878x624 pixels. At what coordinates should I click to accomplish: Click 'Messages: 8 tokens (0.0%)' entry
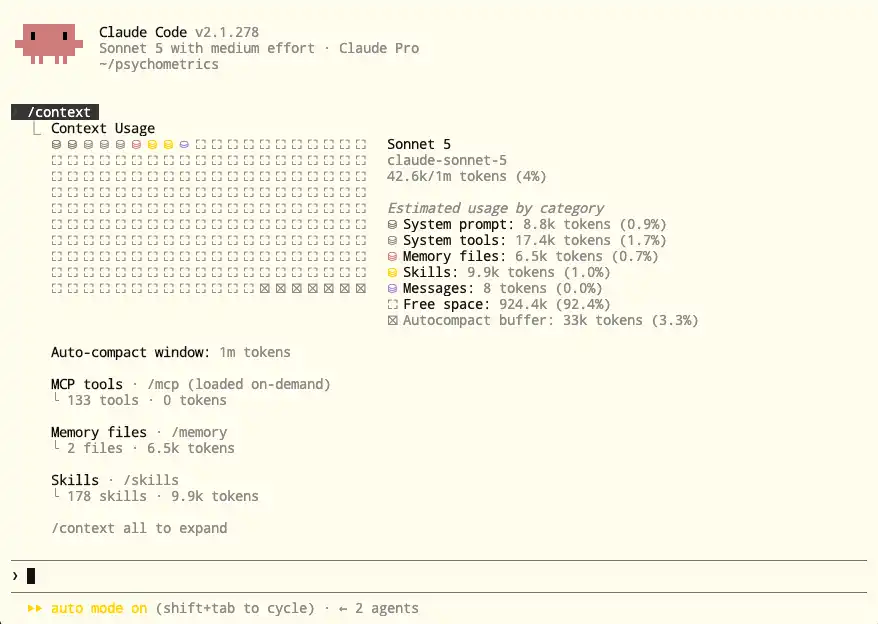coord(495,288)
